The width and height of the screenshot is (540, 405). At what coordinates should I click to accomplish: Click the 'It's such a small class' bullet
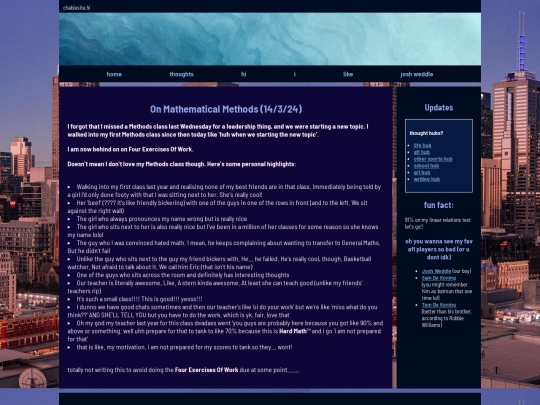[x=139, y=299]
